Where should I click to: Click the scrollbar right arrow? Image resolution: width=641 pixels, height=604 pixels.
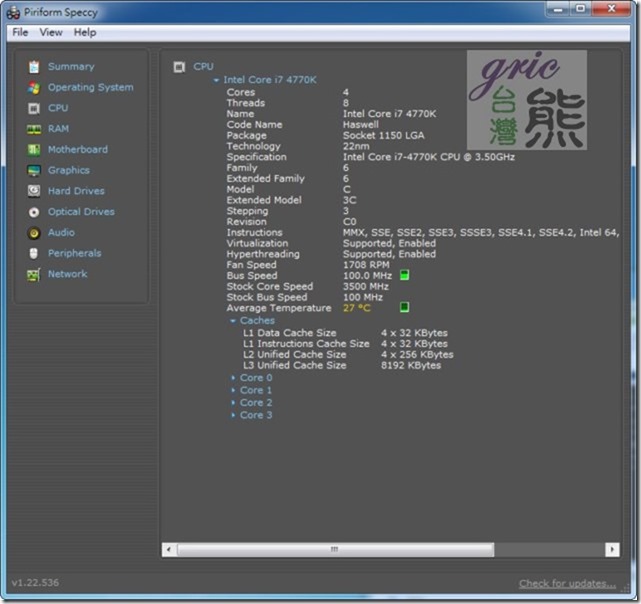pyautogui.click(x=612, y=550)
